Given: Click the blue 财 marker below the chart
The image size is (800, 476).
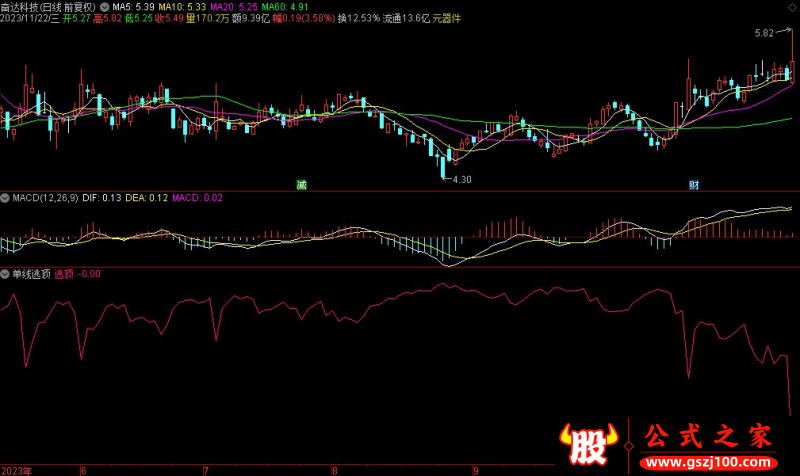Looking at the screenshot, I should [694, 185].
